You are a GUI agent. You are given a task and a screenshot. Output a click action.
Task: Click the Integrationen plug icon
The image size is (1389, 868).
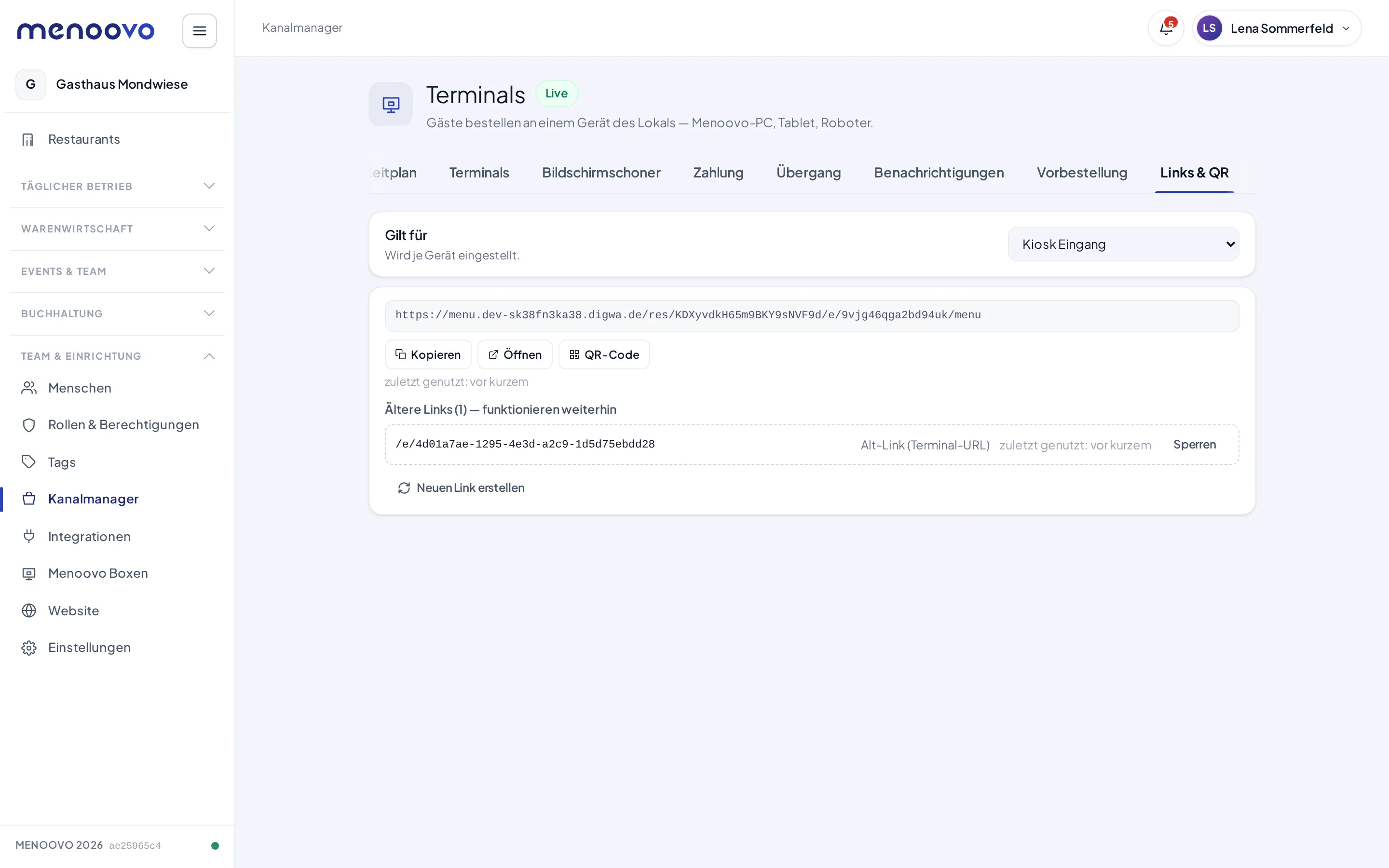[x=29, y=536]
